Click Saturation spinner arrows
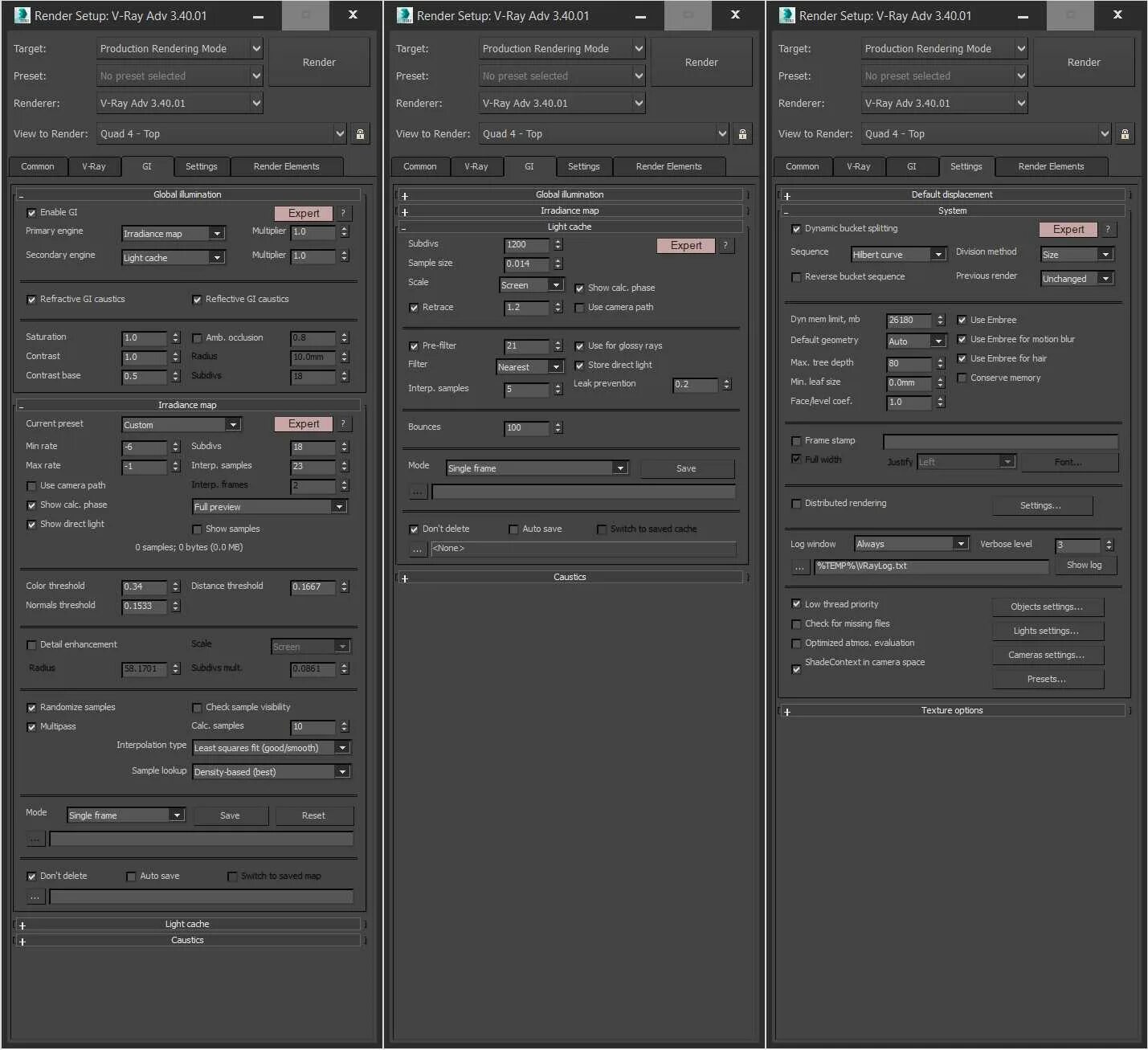 tap(176, 338)
